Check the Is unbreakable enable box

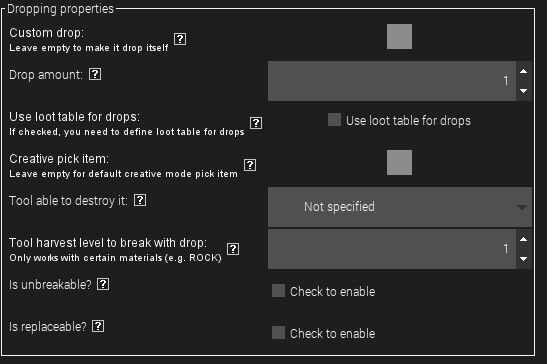click(x=278, y=291)
